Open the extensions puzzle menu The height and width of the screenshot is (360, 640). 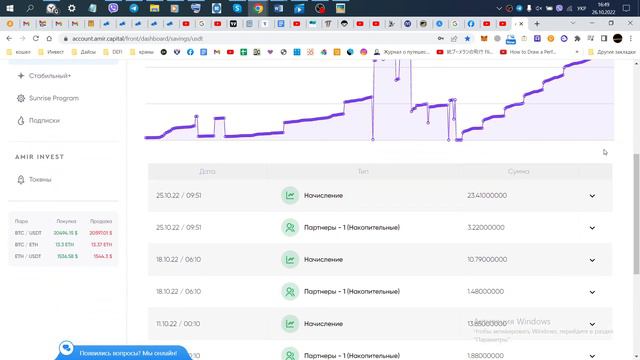[577, 38]
